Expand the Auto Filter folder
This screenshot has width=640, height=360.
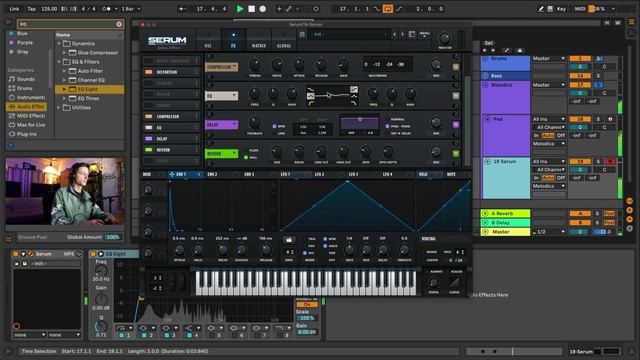click(x=64, y=71)
